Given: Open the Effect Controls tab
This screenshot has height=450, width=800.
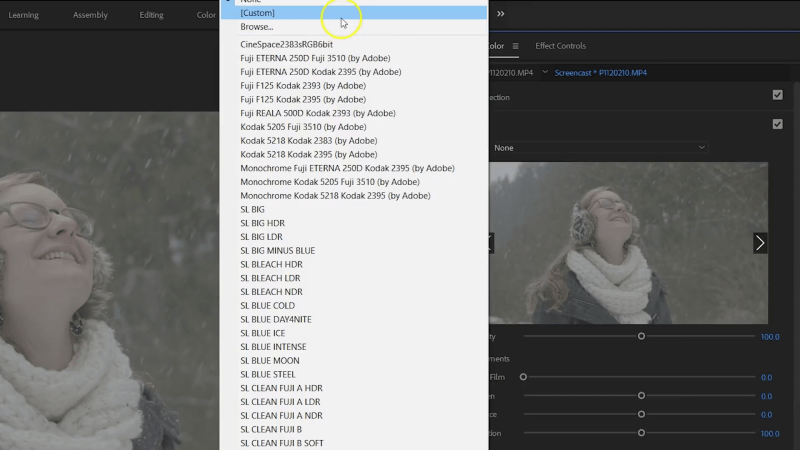Looking at the screenshot, I should [x=560, y=46].
